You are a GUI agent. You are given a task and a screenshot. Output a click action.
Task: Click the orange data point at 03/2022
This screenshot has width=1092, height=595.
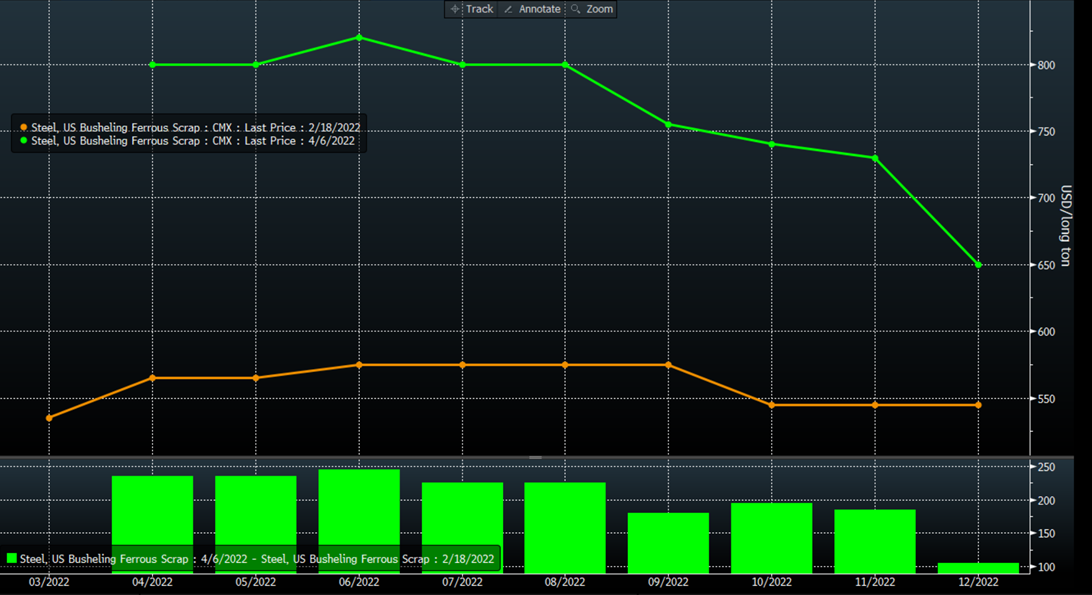(49, 418)
